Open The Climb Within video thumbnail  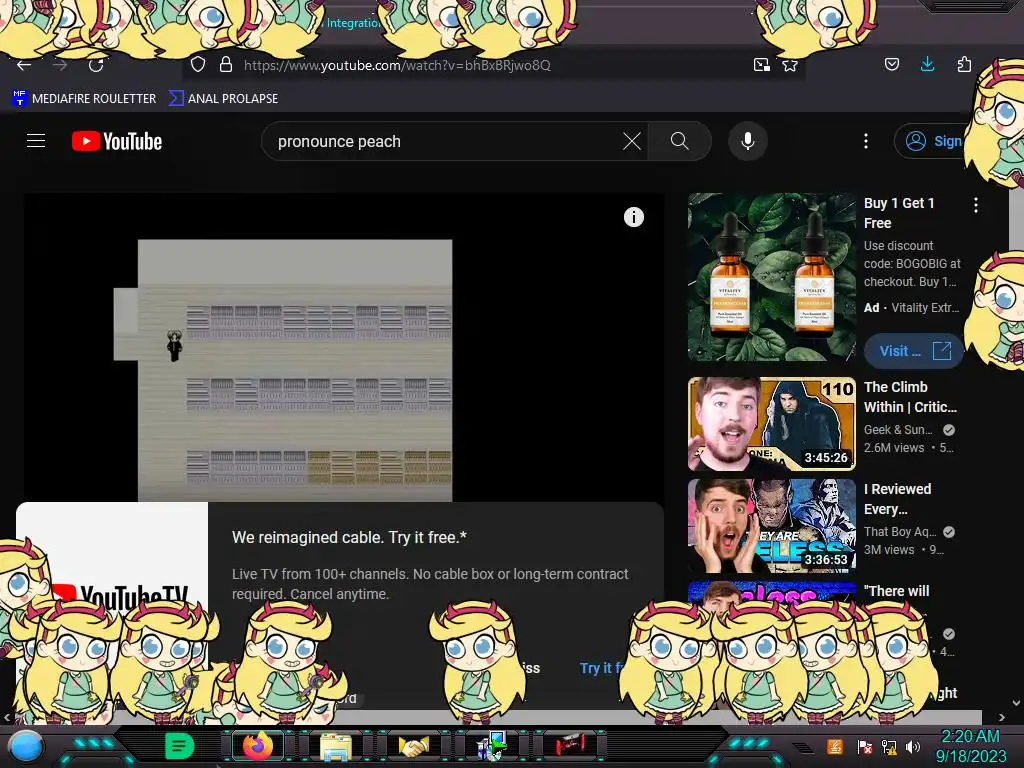(x=771, y=424)
